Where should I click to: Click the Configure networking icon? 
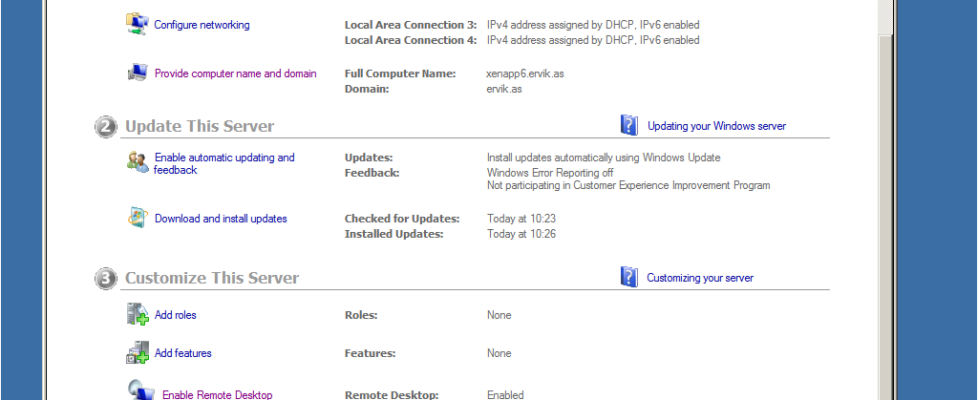[x=137, y=24]
